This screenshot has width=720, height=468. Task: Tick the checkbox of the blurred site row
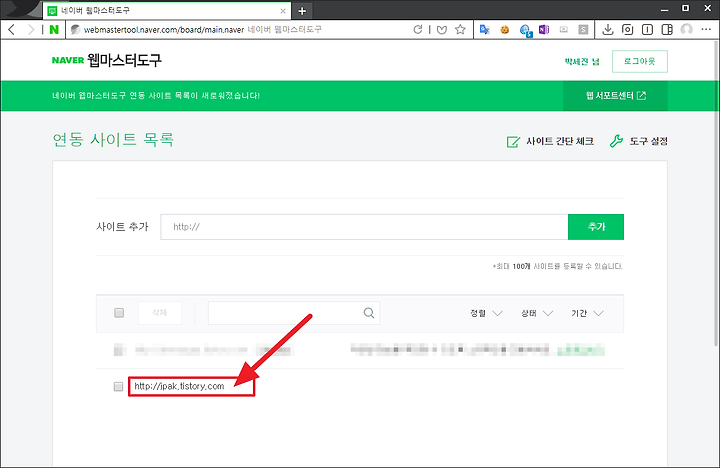(x=119, y=350)
